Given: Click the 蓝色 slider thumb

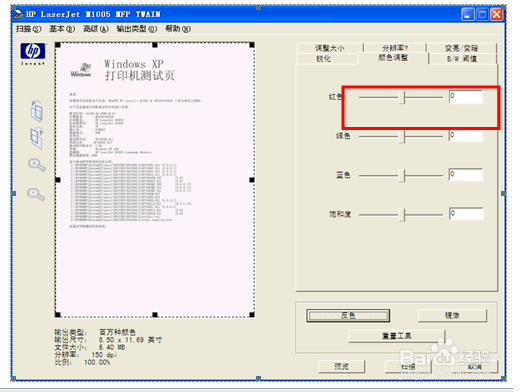Looking at the screenshot, I should click(403, 176).
